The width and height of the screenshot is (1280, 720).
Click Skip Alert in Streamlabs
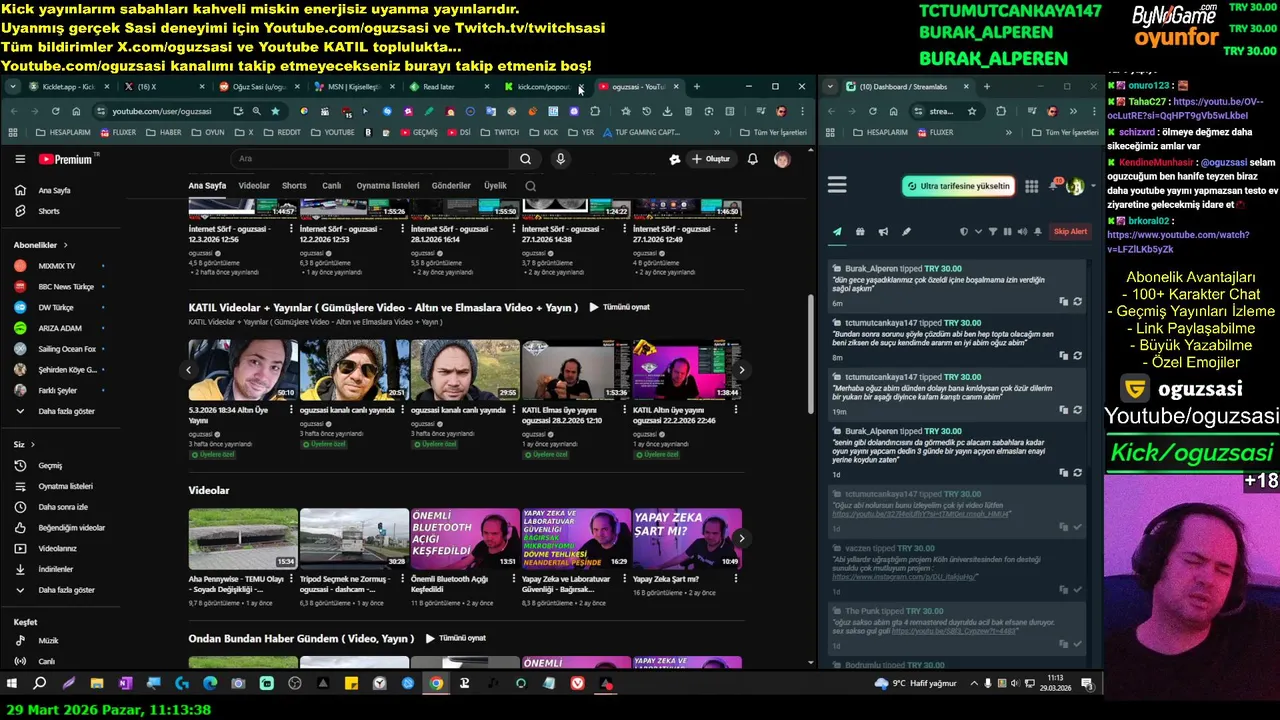tap(1070, 232)
